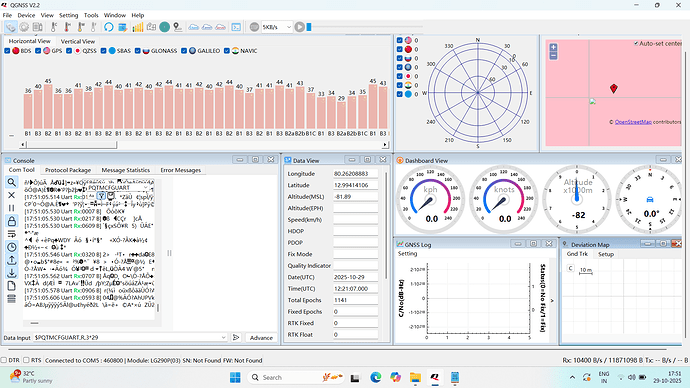Expand the Data Input command dropdown
Image resolution: width=690 pixels, height=388 pixels.
(224, 337)
